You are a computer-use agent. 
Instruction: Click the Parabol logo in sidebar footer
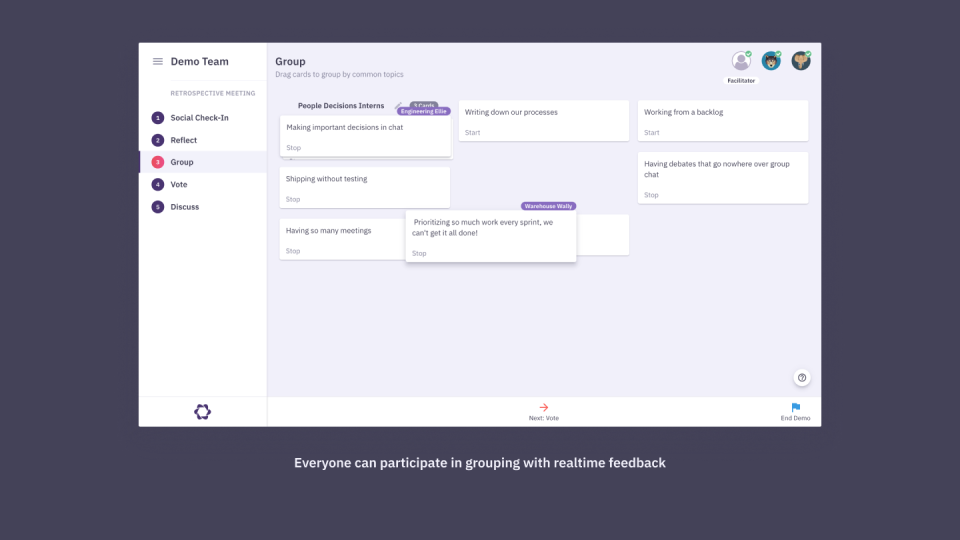pos(203,412)
